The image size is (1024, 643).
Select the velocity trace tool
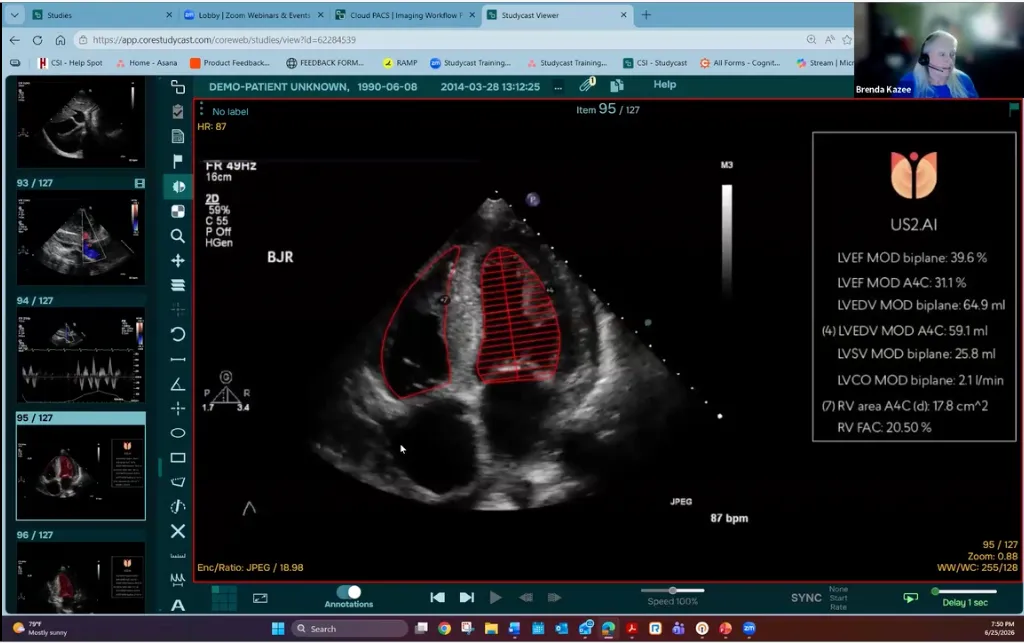click(178, 507)
